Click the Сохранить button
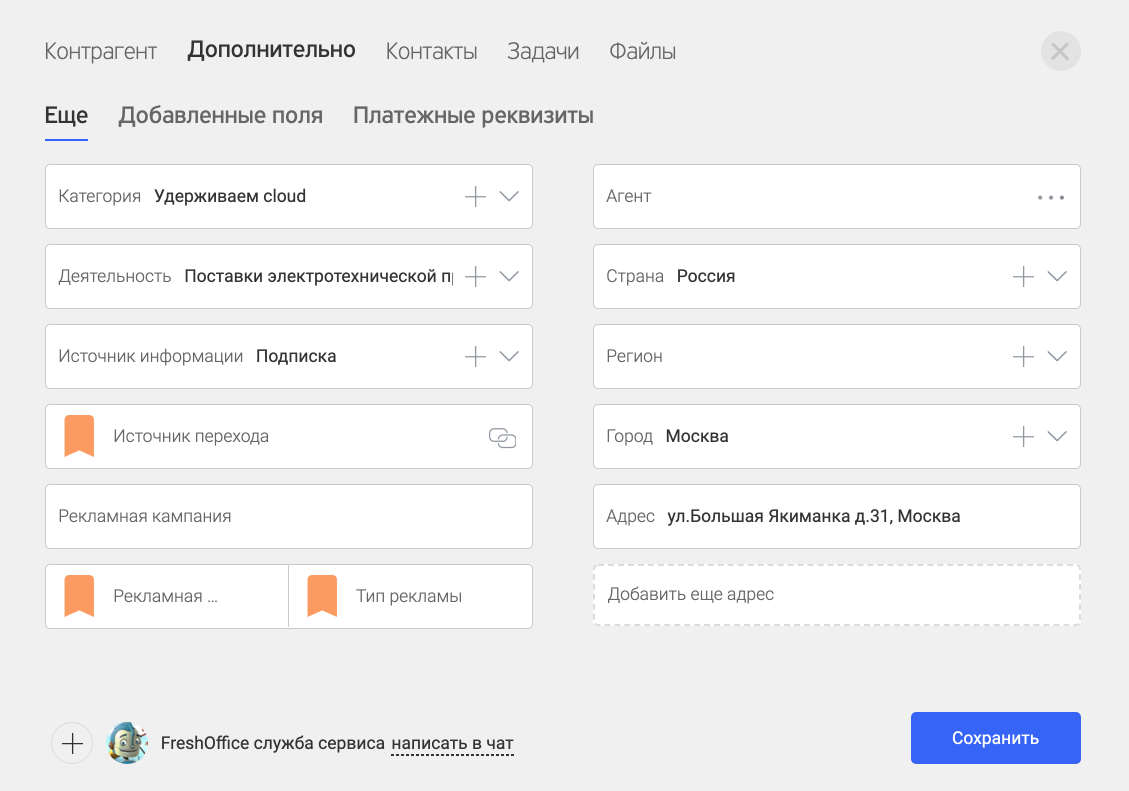This screenshot has height=791, width=1129. pos(996,738)
